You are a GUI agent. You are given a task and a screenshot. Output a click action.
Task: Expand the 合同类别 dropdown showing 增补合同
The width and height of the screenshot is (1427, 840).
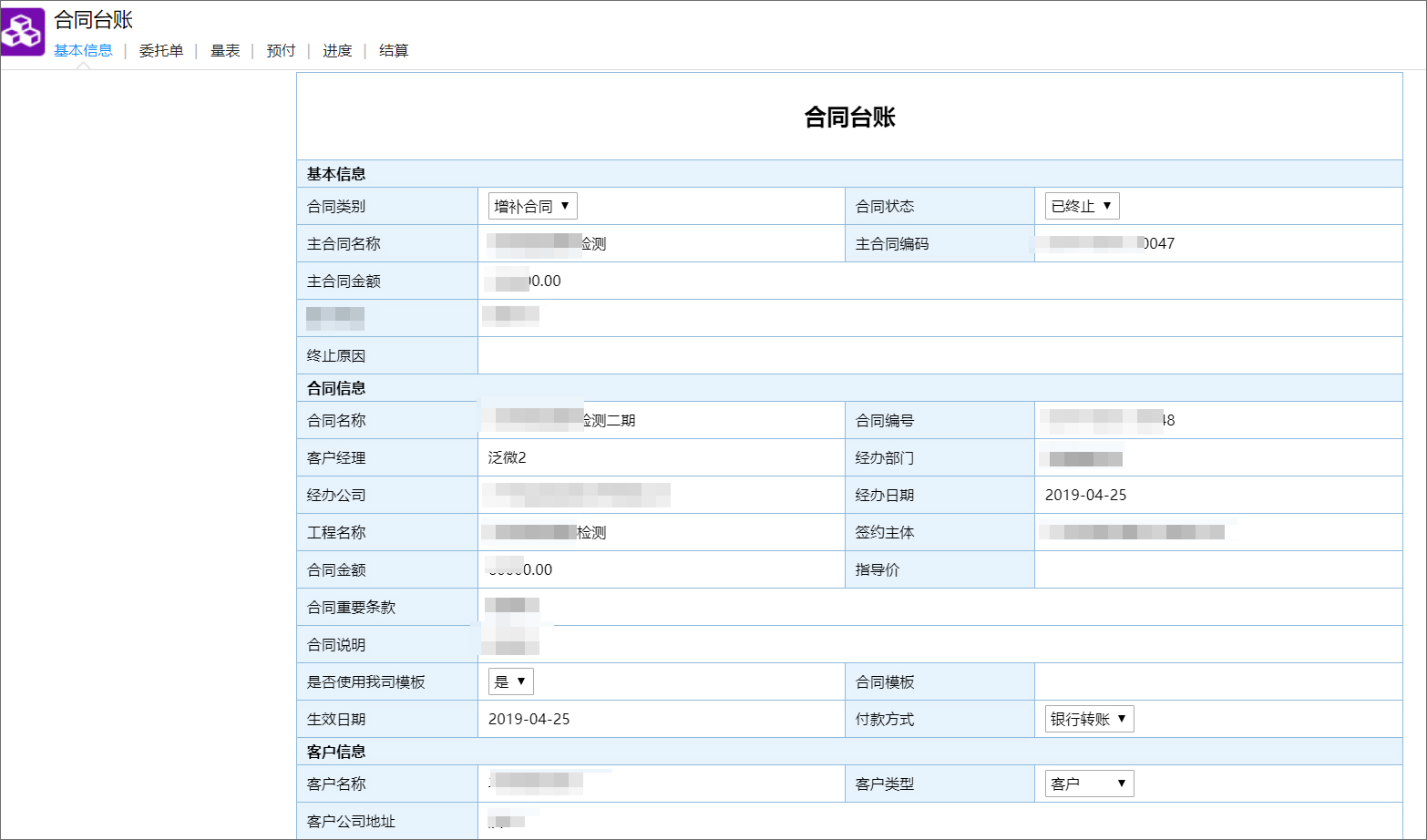(533, 206)
